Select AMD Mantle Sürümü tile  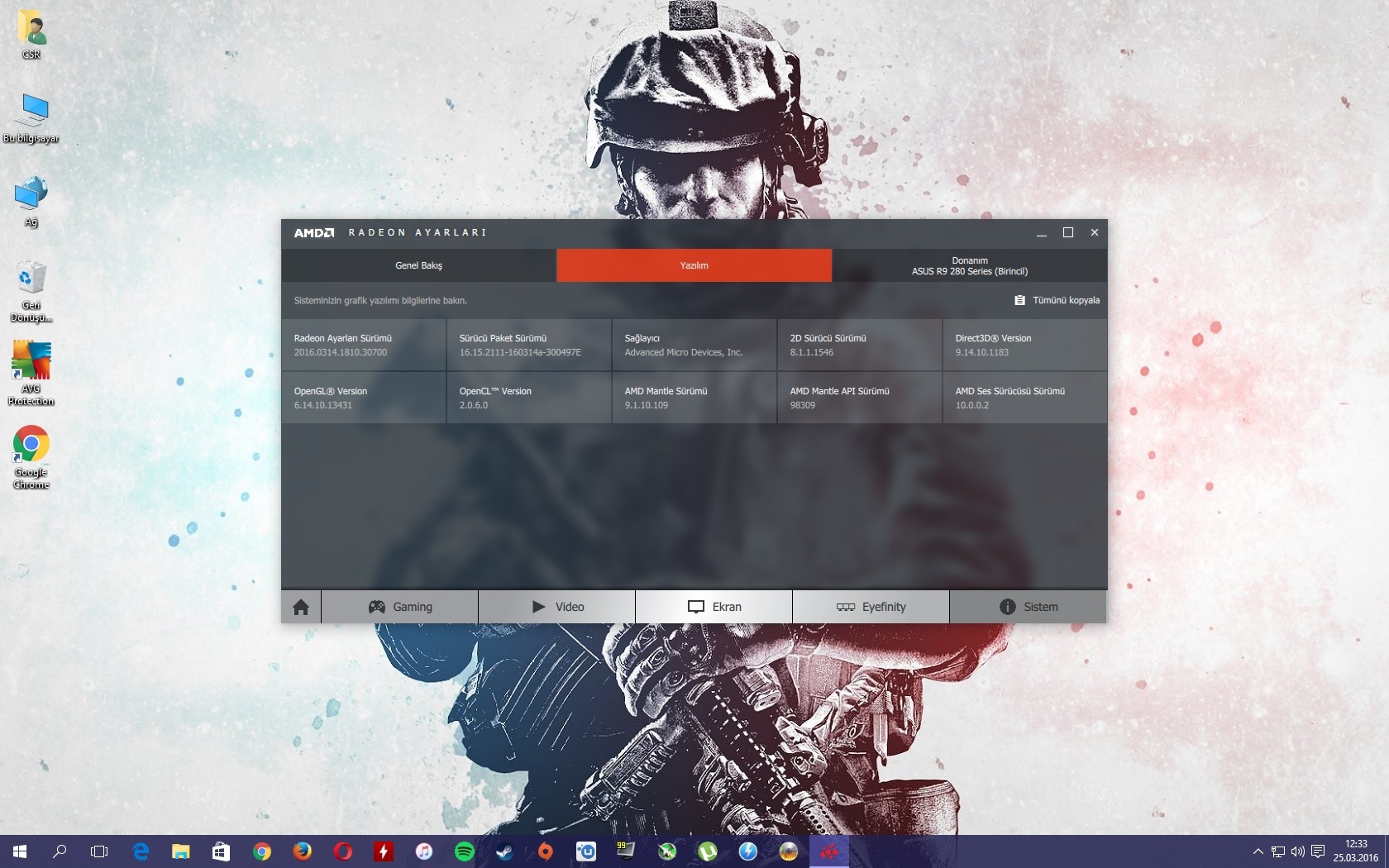point(694,398)
